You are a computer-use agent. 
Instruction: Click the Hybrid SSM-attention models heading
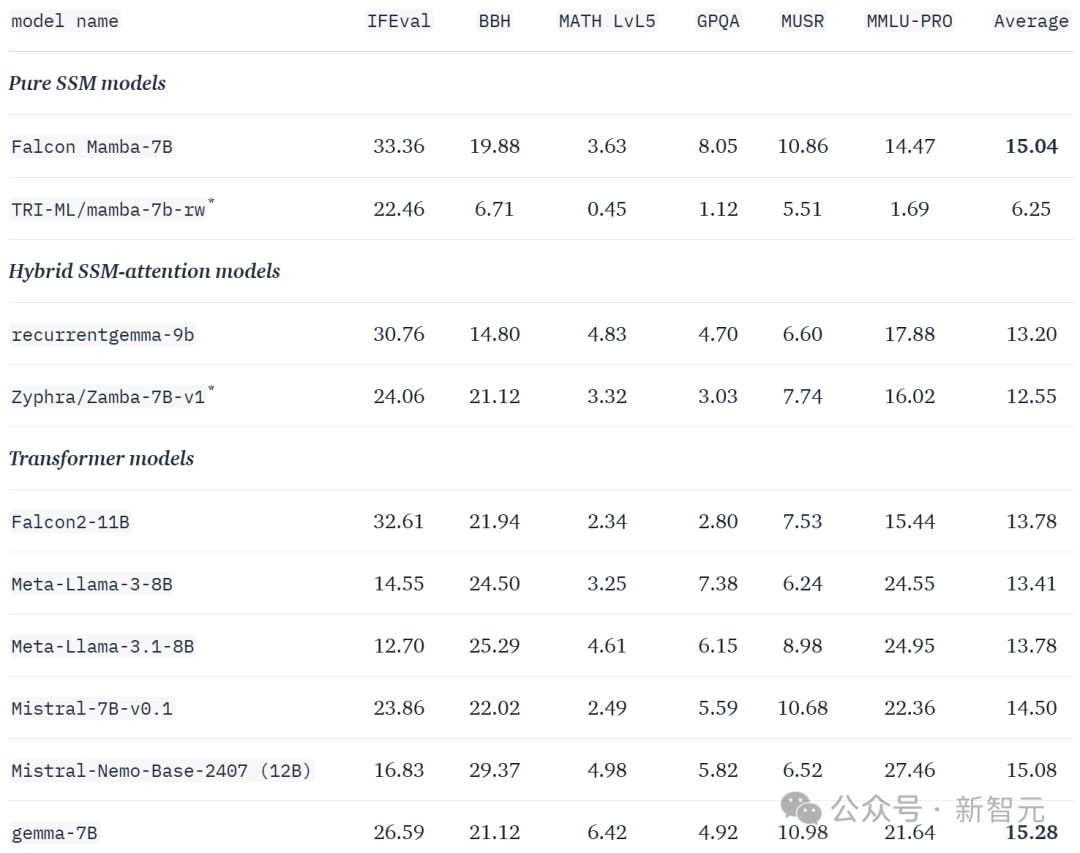[145, 271]
